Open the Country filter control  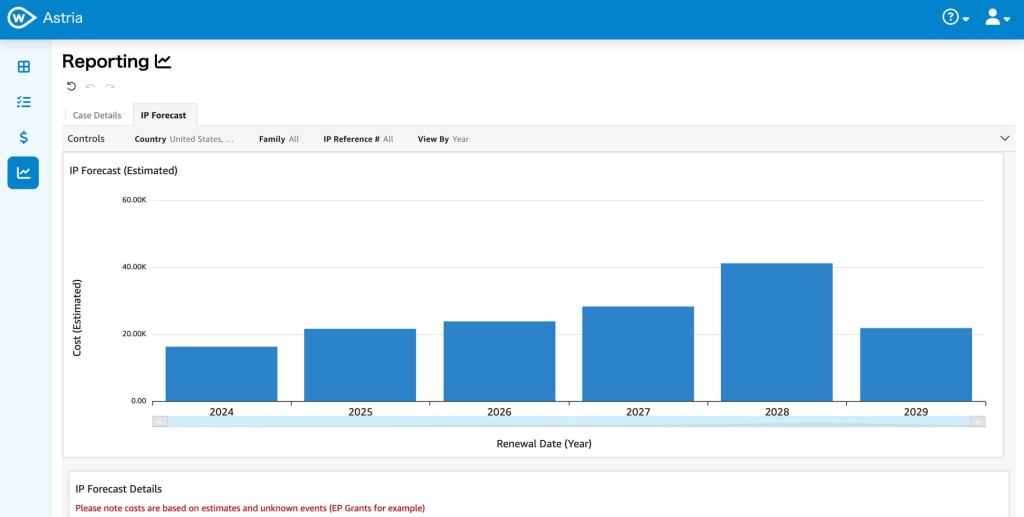coord(184,139)
